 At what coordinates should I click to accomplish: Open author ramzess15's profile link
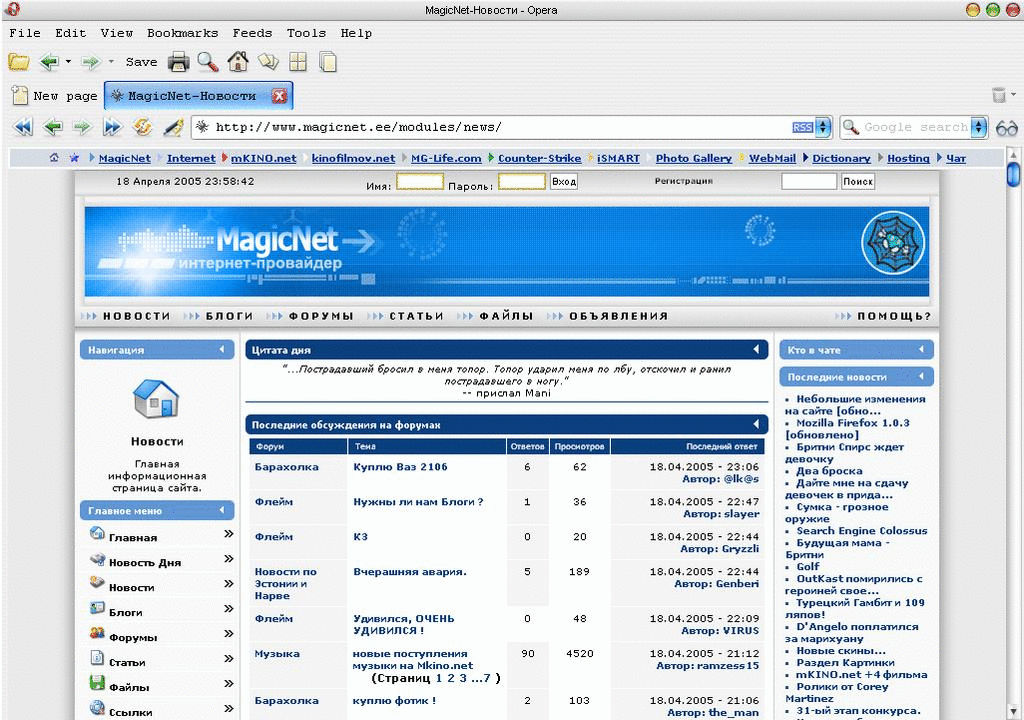coord(728,666)
